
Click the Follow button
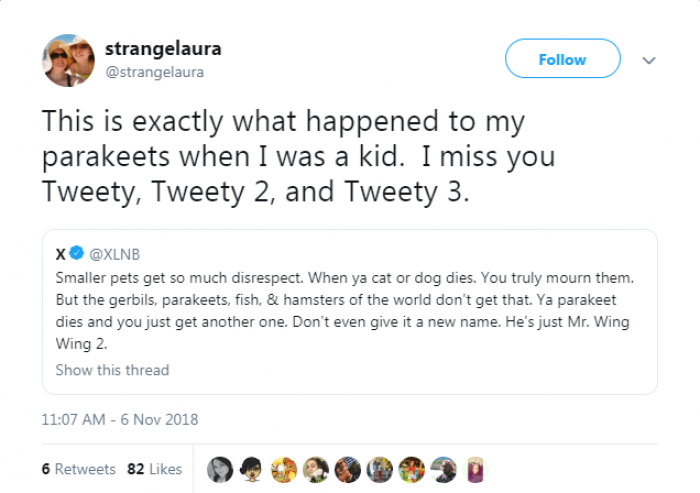(562, 59)
